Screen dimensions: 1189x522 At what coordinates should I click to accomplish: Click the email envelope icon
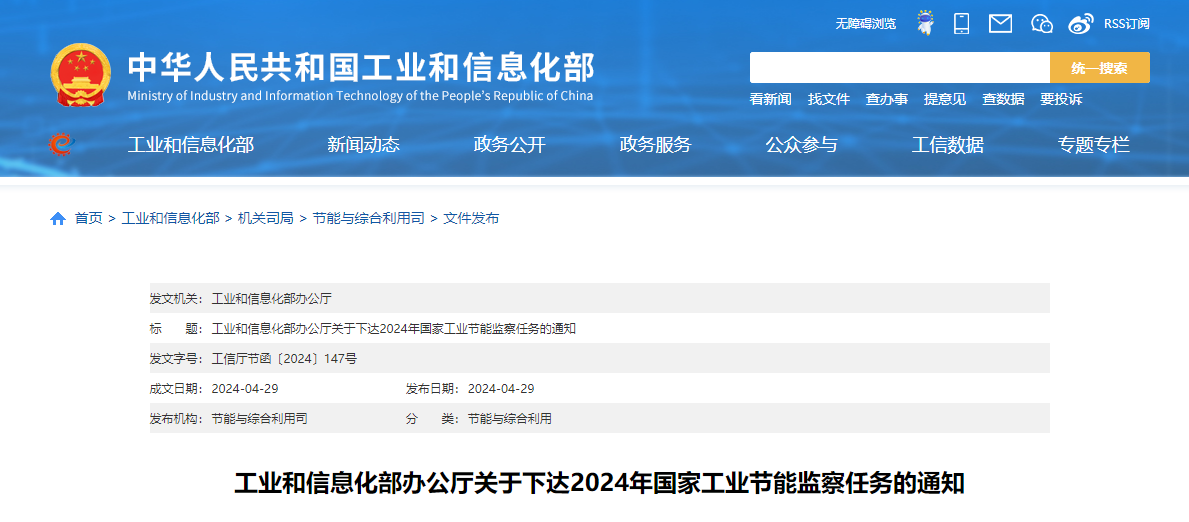click(x=1000, y=24)
